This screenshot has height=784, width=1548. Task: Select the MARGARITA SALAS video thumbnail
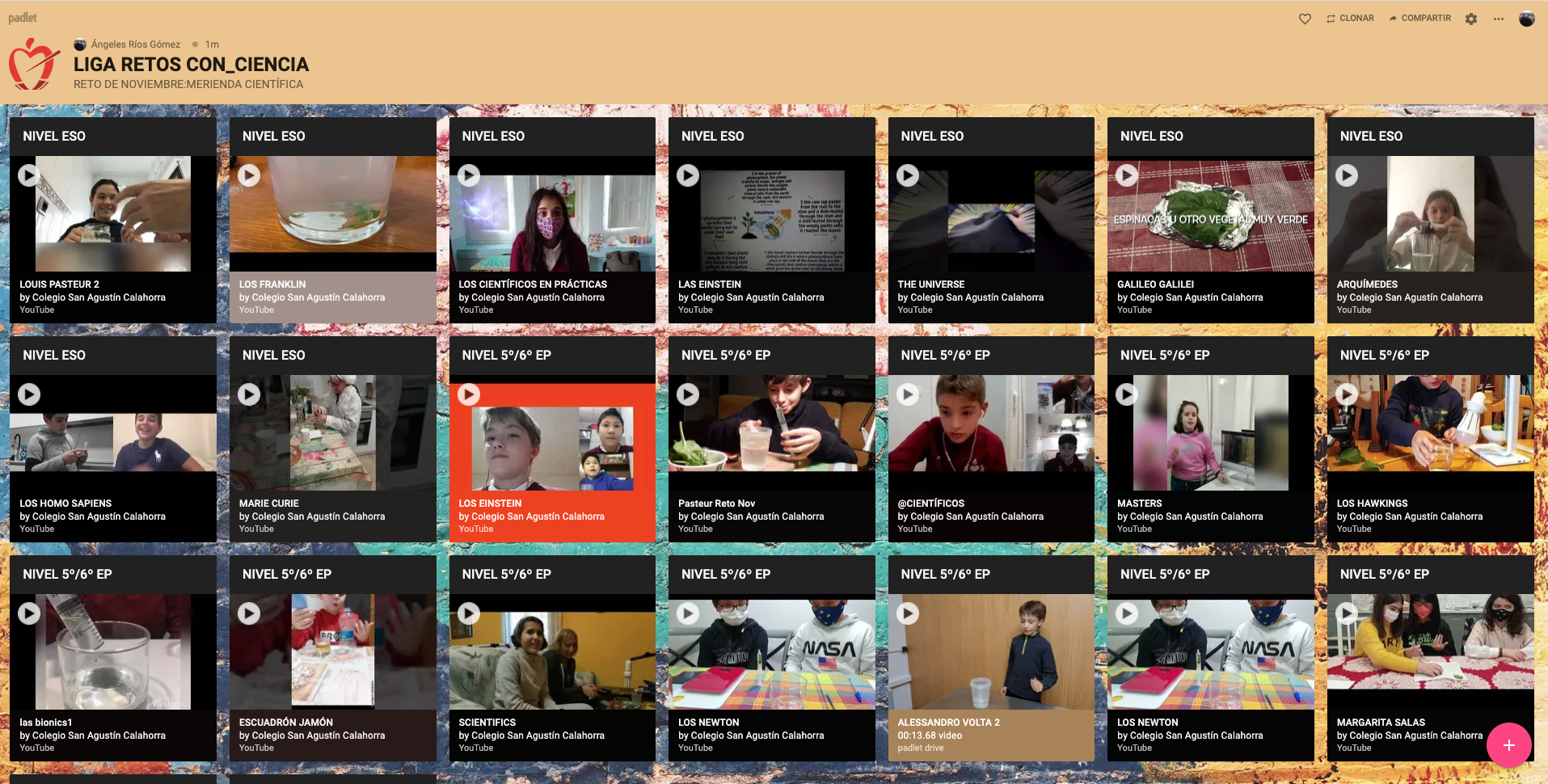pos(1429,647)
